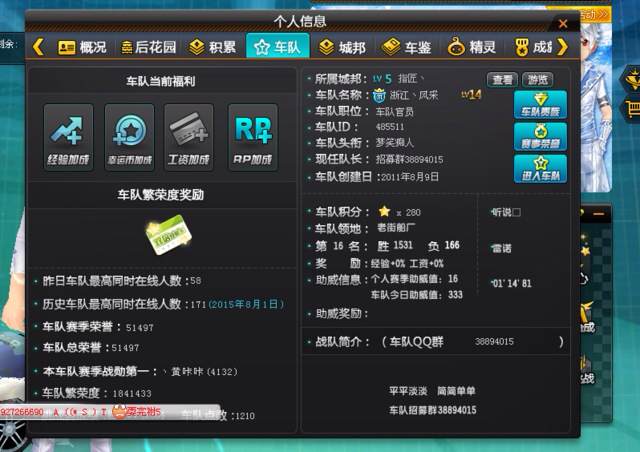This screenshot has height=452, width=640.
Task: Open the 精灵 tab
Action: pyautogui.click(x=471, y=47)
